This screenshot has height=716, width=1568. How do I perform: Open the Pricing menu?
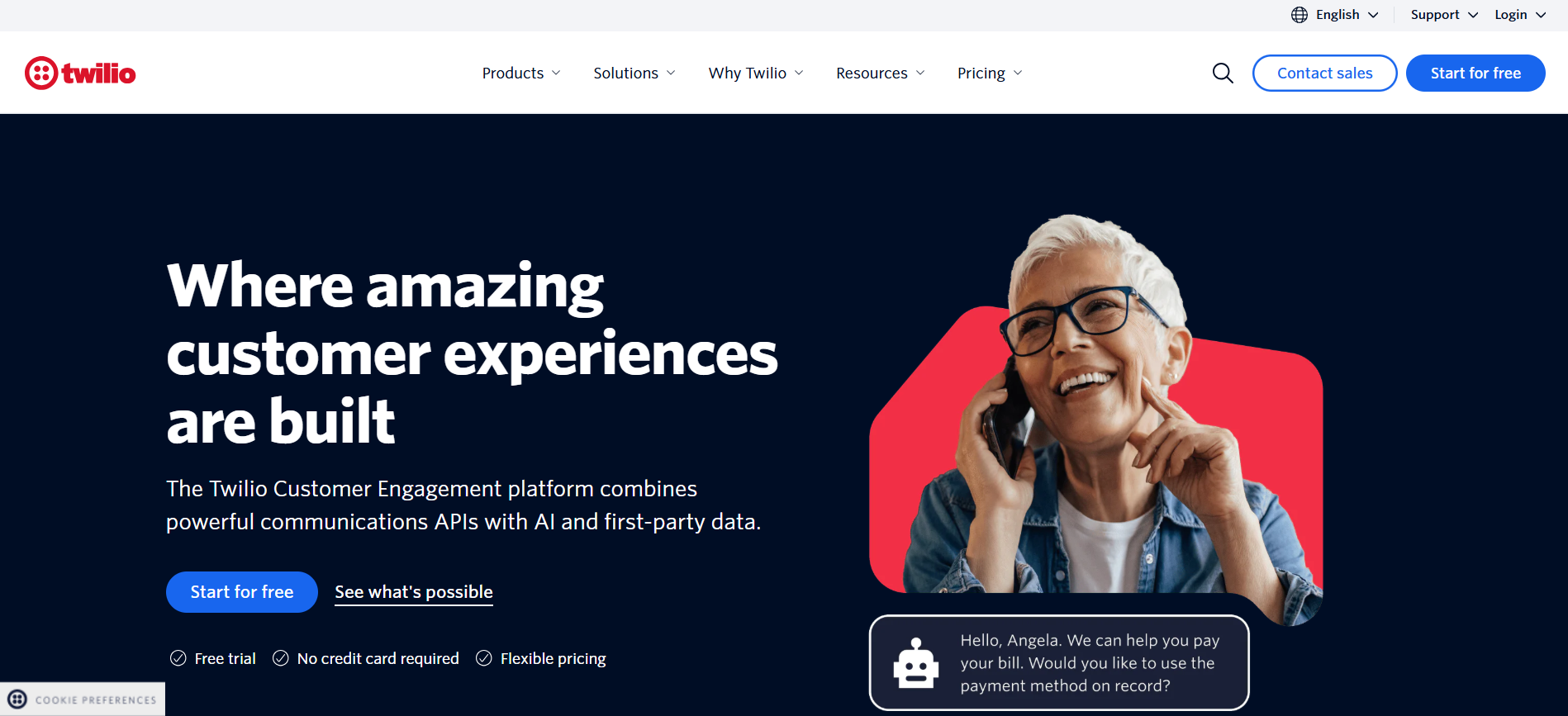tap(990, 73)
